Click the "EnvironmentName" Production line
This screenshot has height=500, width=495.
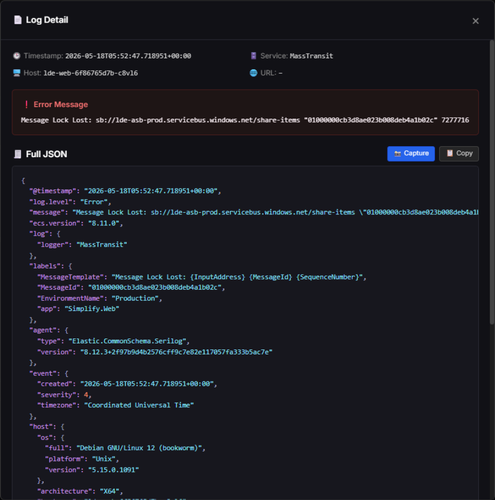100,298
